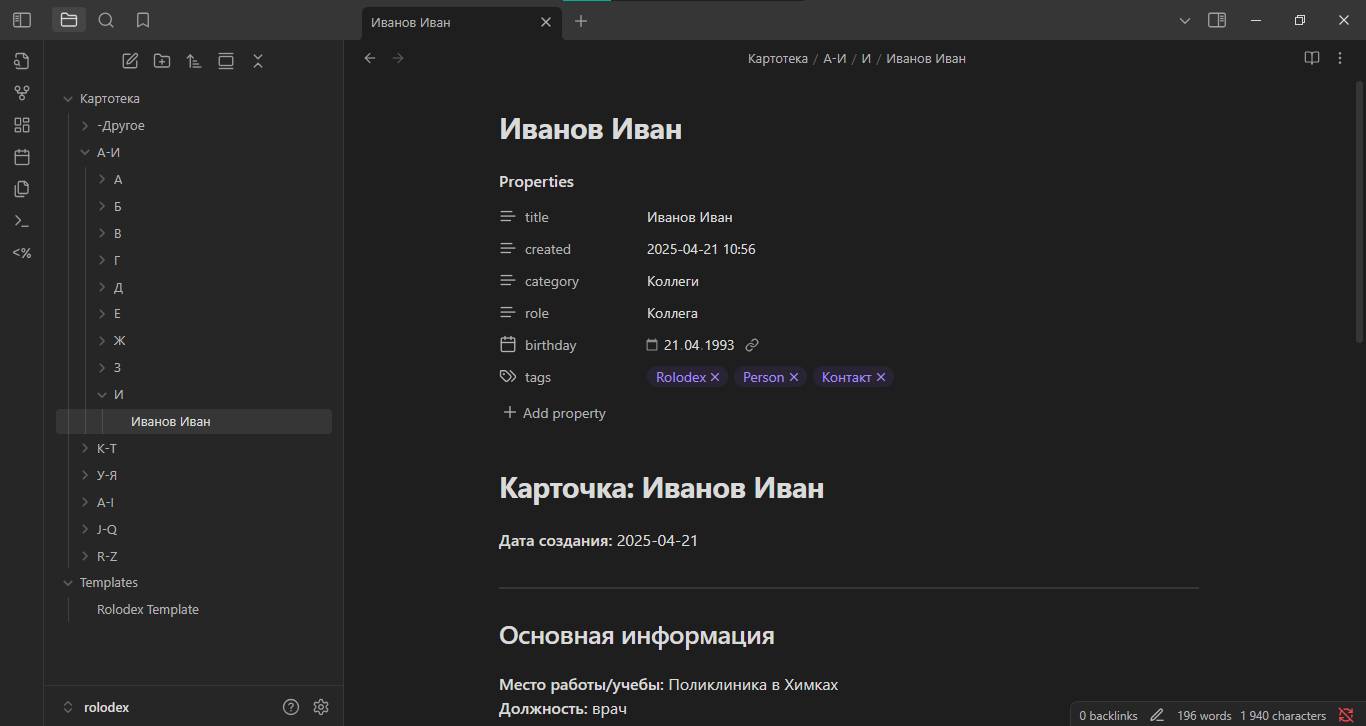Click the 196 words counter

tap(1204, 715)
